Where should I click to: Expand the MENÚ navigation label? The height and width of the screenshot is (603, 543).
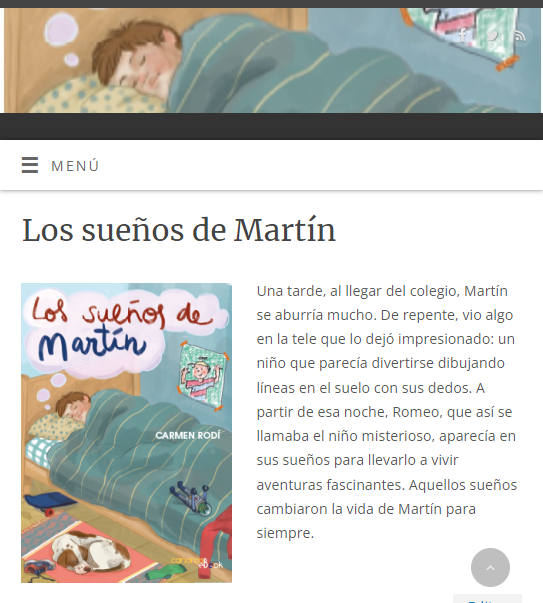(75, 166)
